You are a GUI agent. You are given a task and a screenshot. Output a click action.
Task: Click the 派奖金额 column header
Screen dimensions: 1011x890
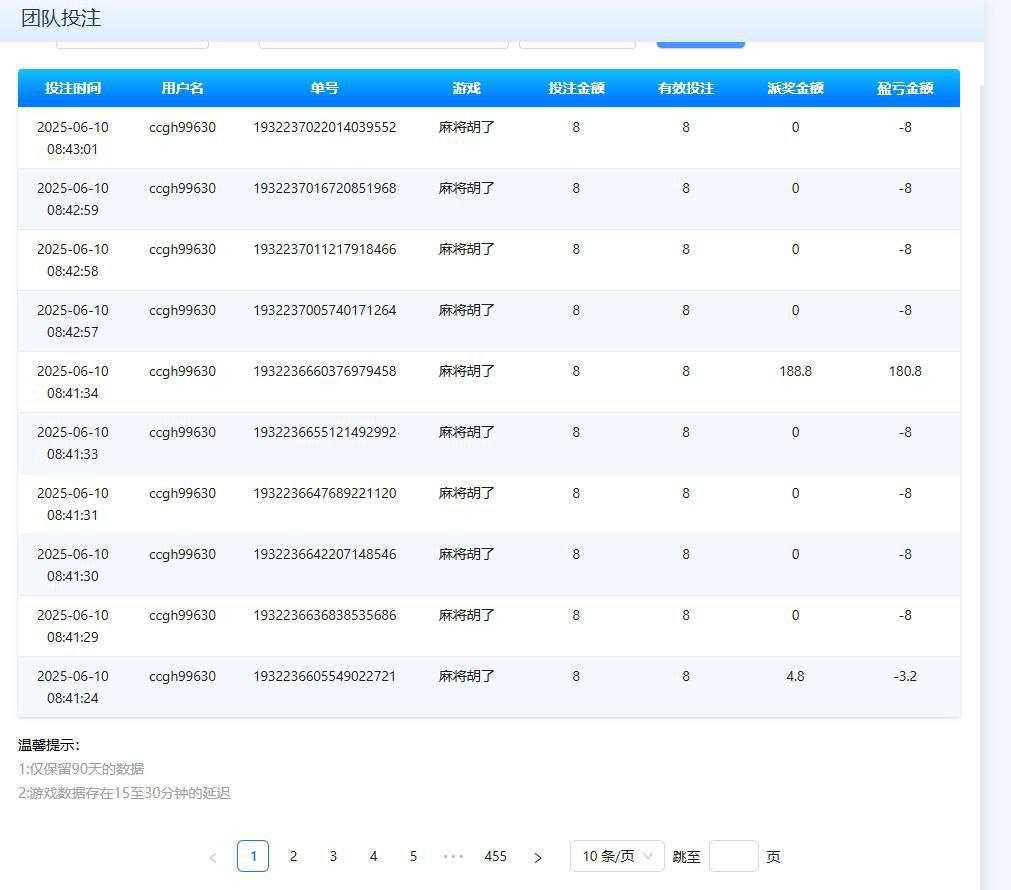795,88
